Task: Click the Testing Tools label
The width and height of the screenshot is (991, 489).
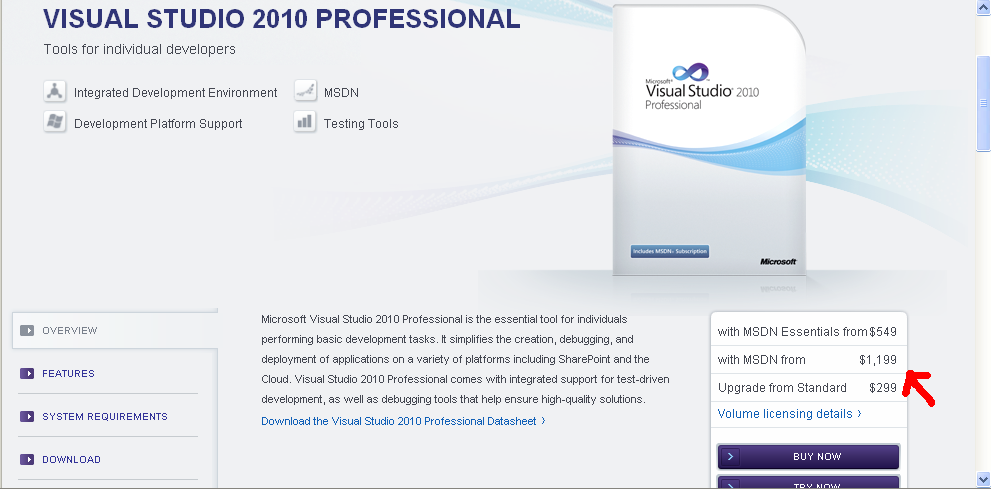Action: coord(361,124)
